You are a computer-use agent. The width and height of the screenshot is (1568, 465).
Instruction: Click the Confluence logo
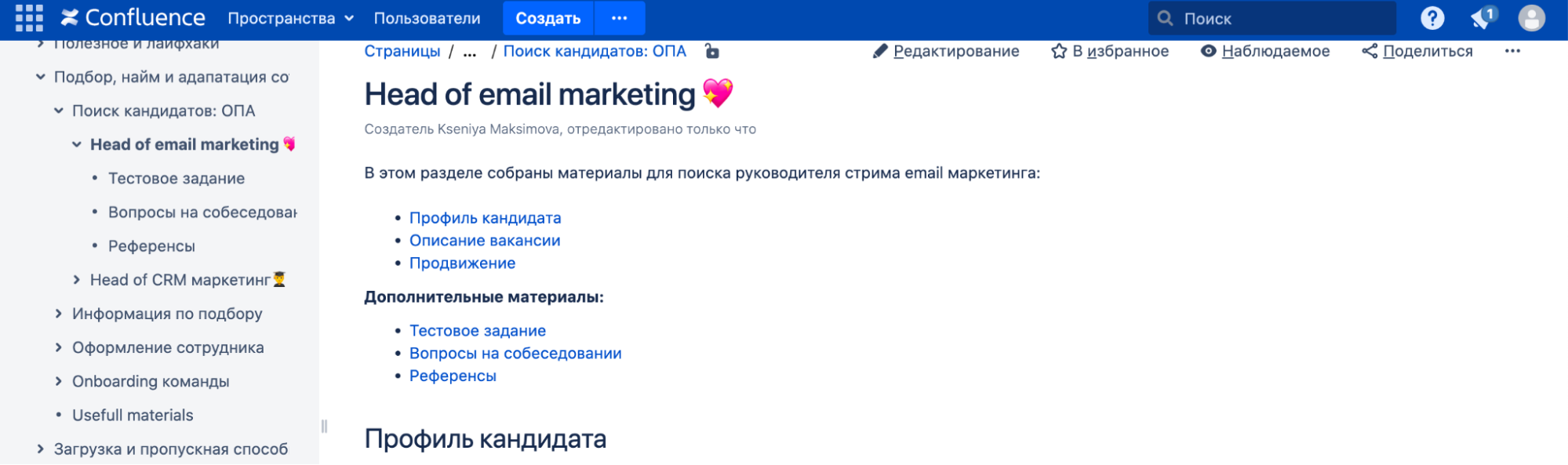tap(133, 18)
